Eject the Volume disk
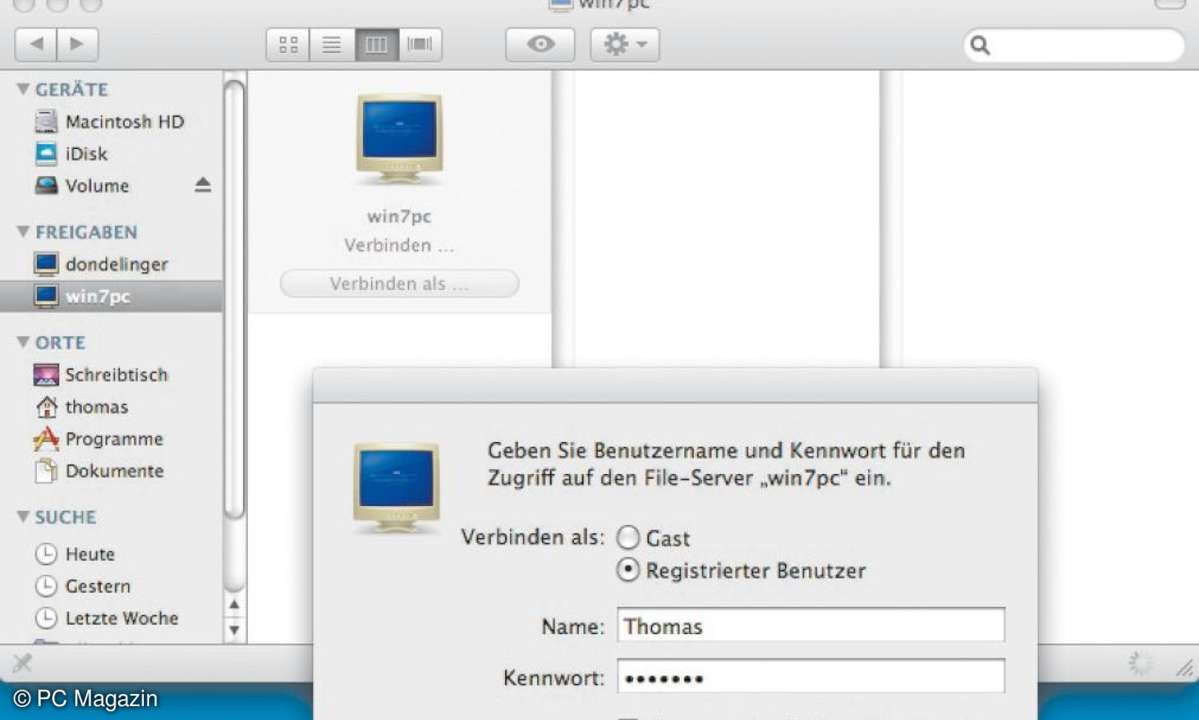The image size is (1199, 720). pos(203,185)
